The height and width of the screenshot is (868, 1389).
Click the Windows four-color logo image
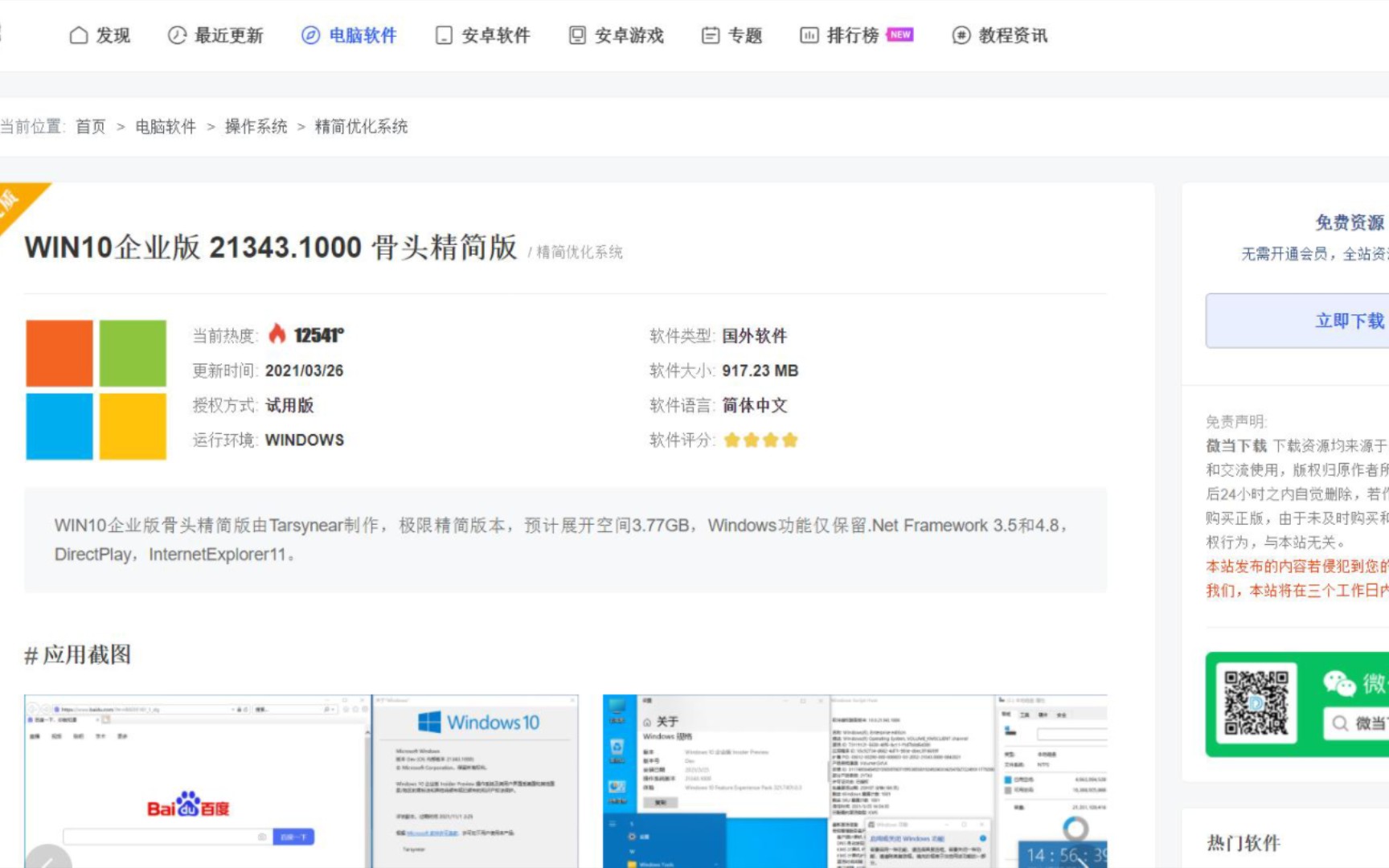96,390
